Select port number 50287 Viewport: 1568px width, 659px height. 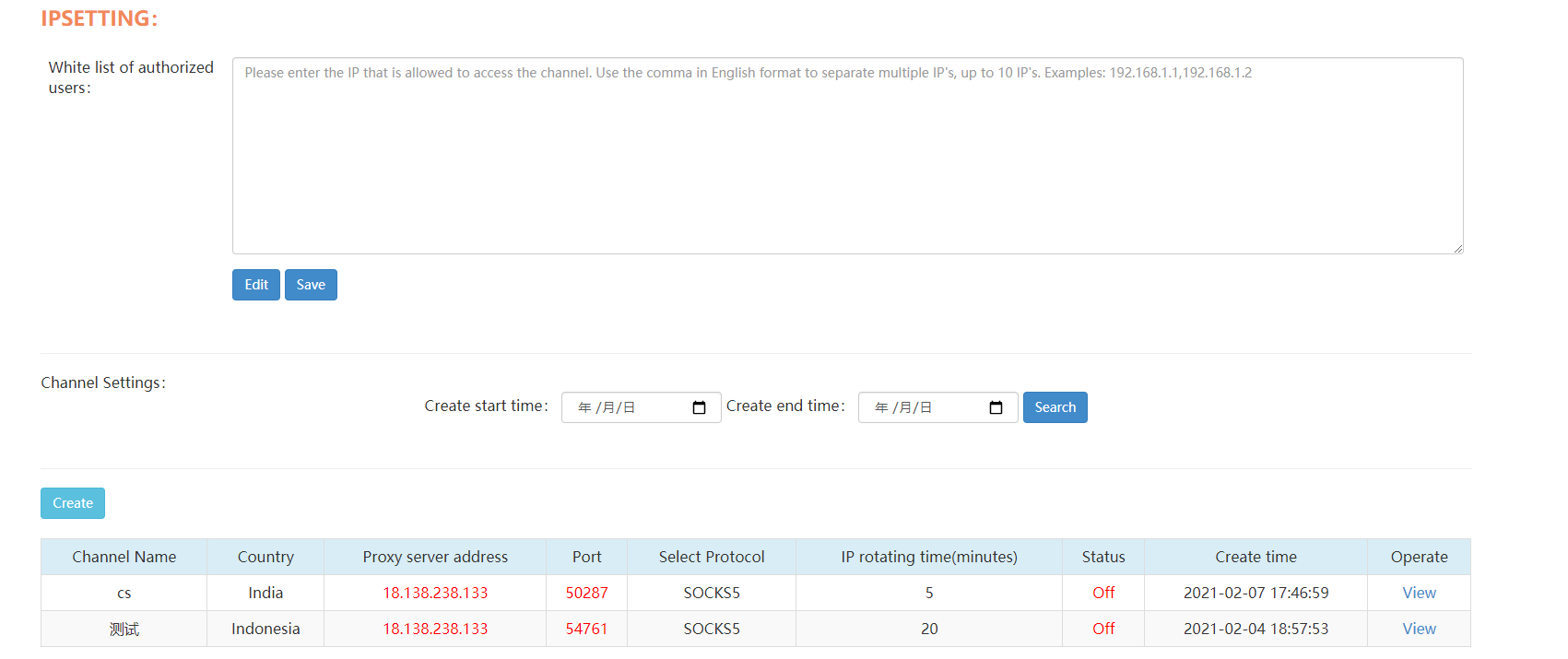click(586, 593)
